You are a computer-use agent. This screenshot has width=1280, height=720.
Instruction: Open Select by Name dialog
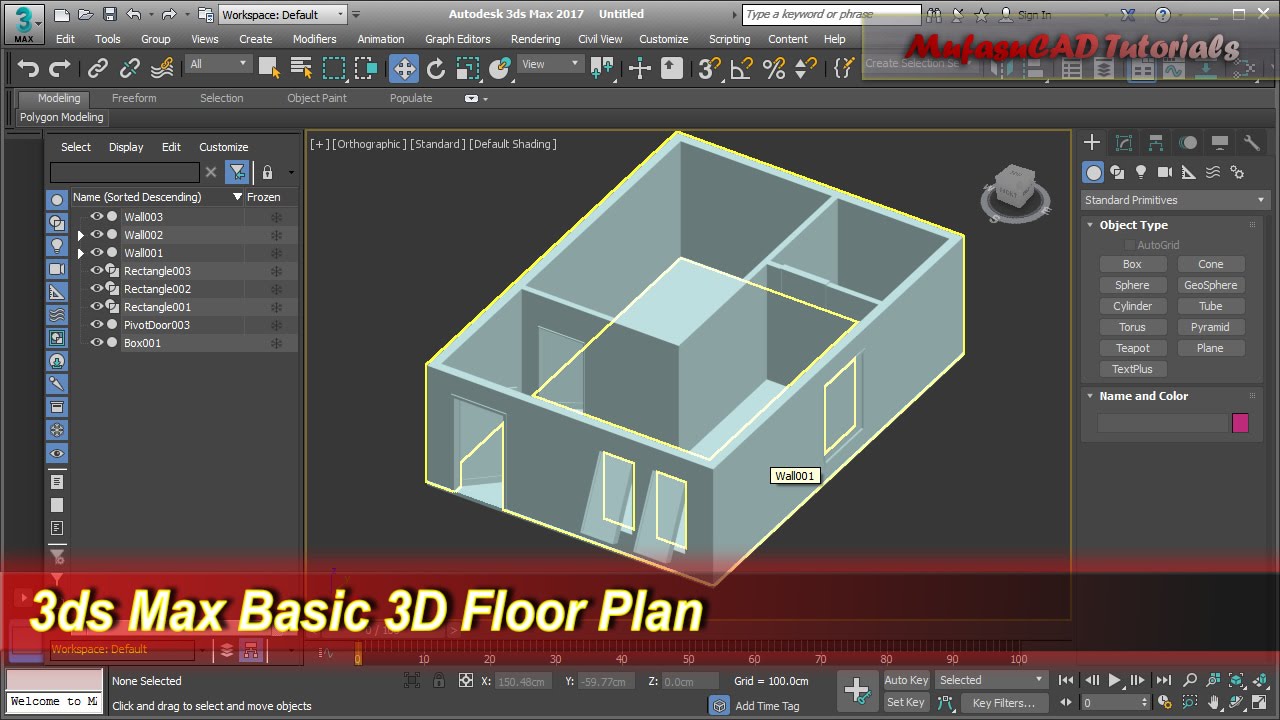301,68
